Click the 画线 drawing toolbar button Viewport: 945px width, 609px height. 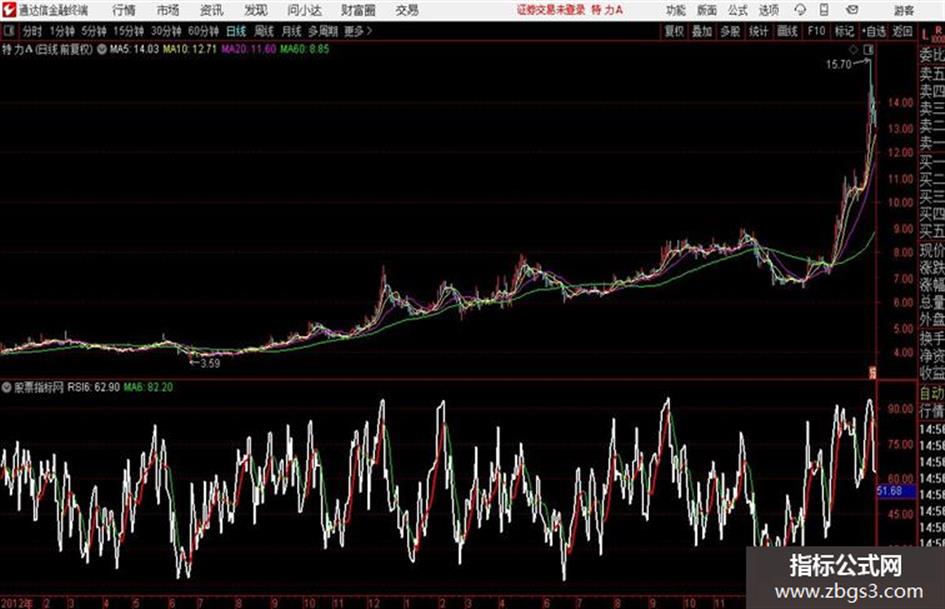click(787, 31)
